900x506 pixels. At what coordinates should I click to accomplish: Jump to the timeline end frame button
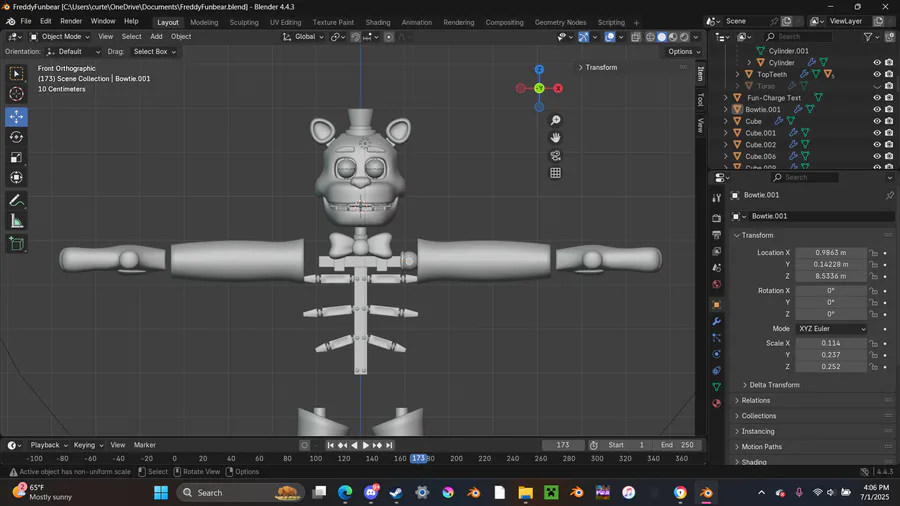[x=389, y=445]
